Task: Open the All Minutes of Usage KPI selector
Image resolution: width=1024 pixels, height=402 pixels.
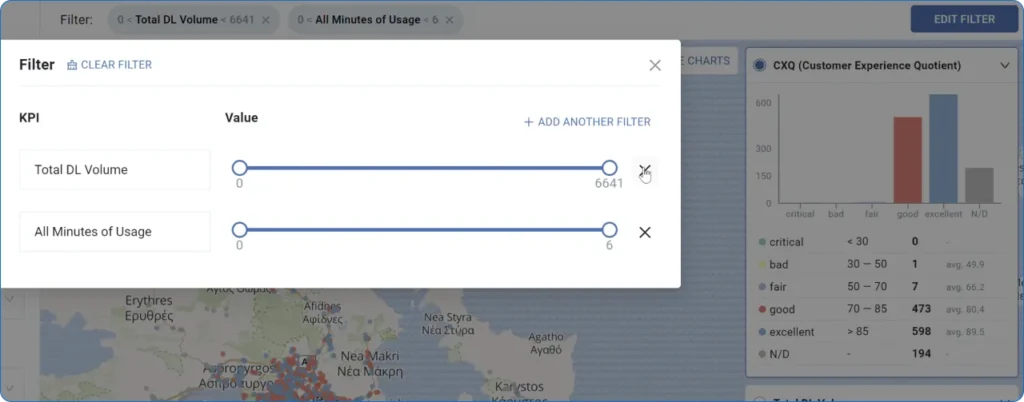Action: click(115, 232)
